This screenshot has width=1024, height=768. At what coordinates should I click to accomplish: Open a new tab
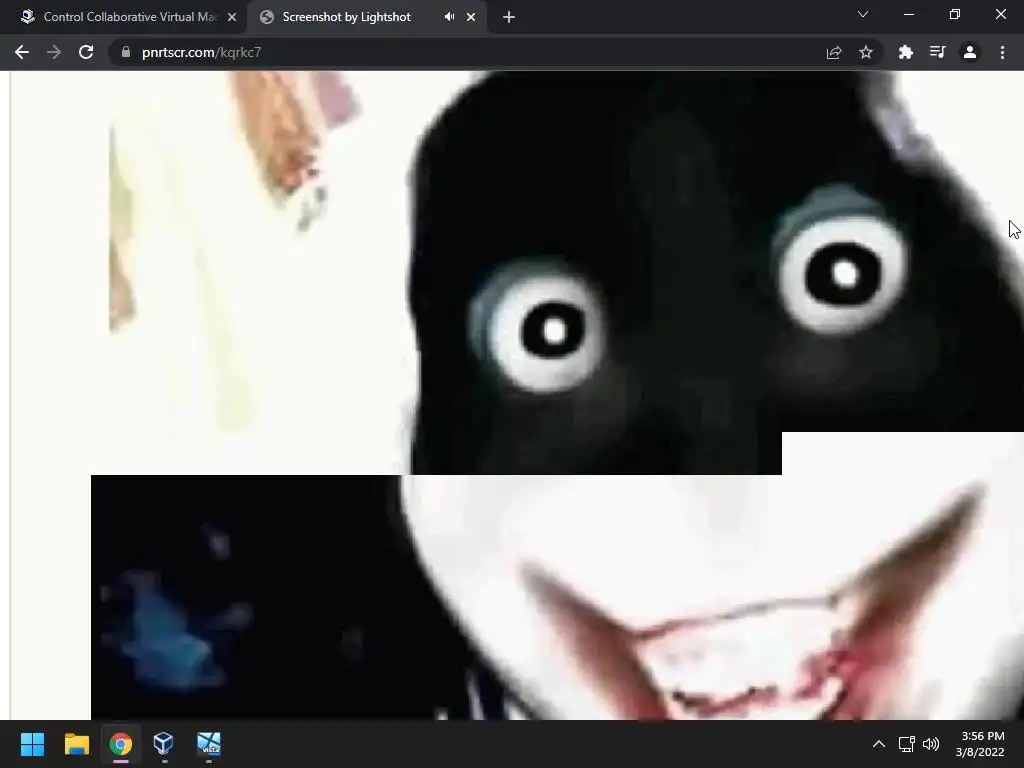tap(509, 17)
